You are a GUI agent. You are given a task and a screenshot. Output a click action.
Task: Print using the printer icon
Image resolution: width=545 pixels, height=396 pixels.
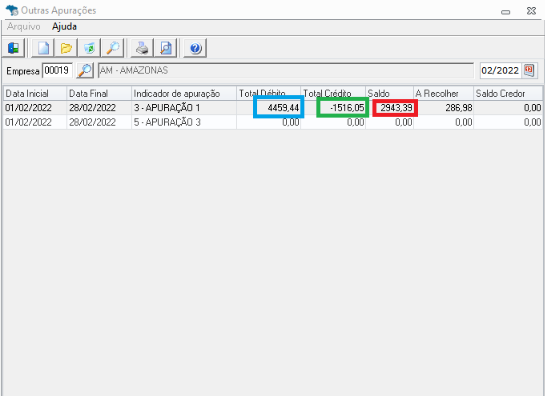point(142,48)
